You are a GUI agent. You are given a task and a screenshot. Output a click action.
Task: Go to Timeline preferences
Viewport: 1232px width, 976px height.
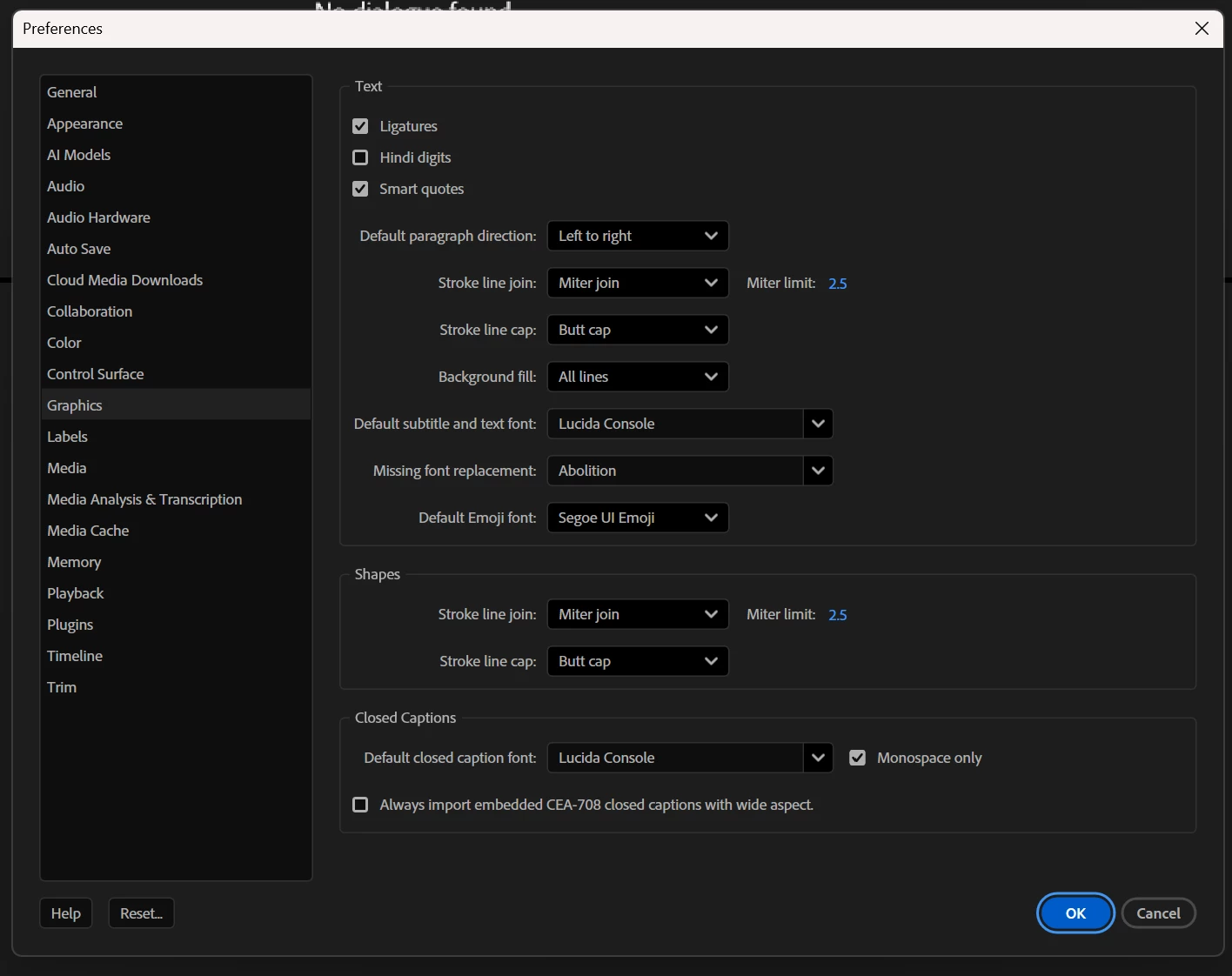(176, 656)
